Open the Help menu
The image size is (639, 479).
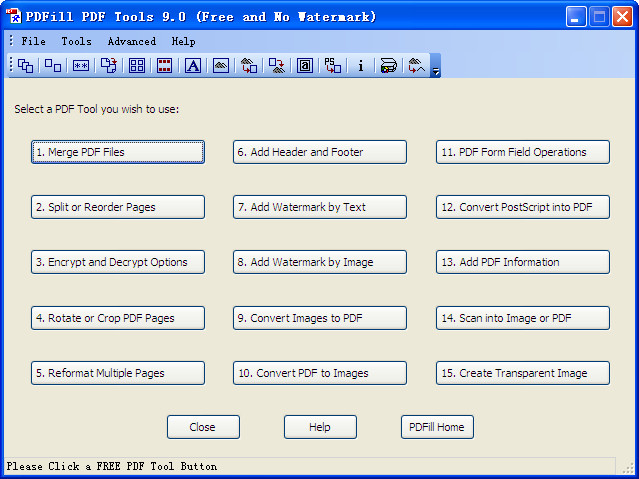pos(183,41)
